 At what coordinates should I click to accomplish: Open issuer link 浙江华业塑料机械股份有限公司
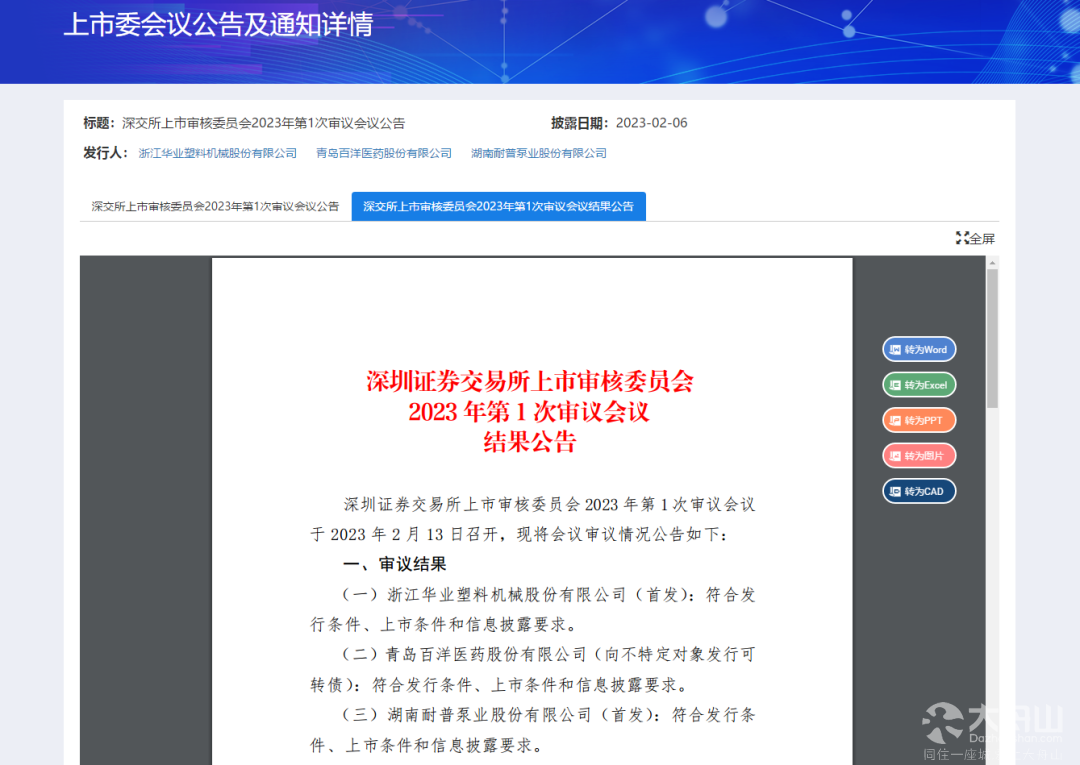[218, 153]
